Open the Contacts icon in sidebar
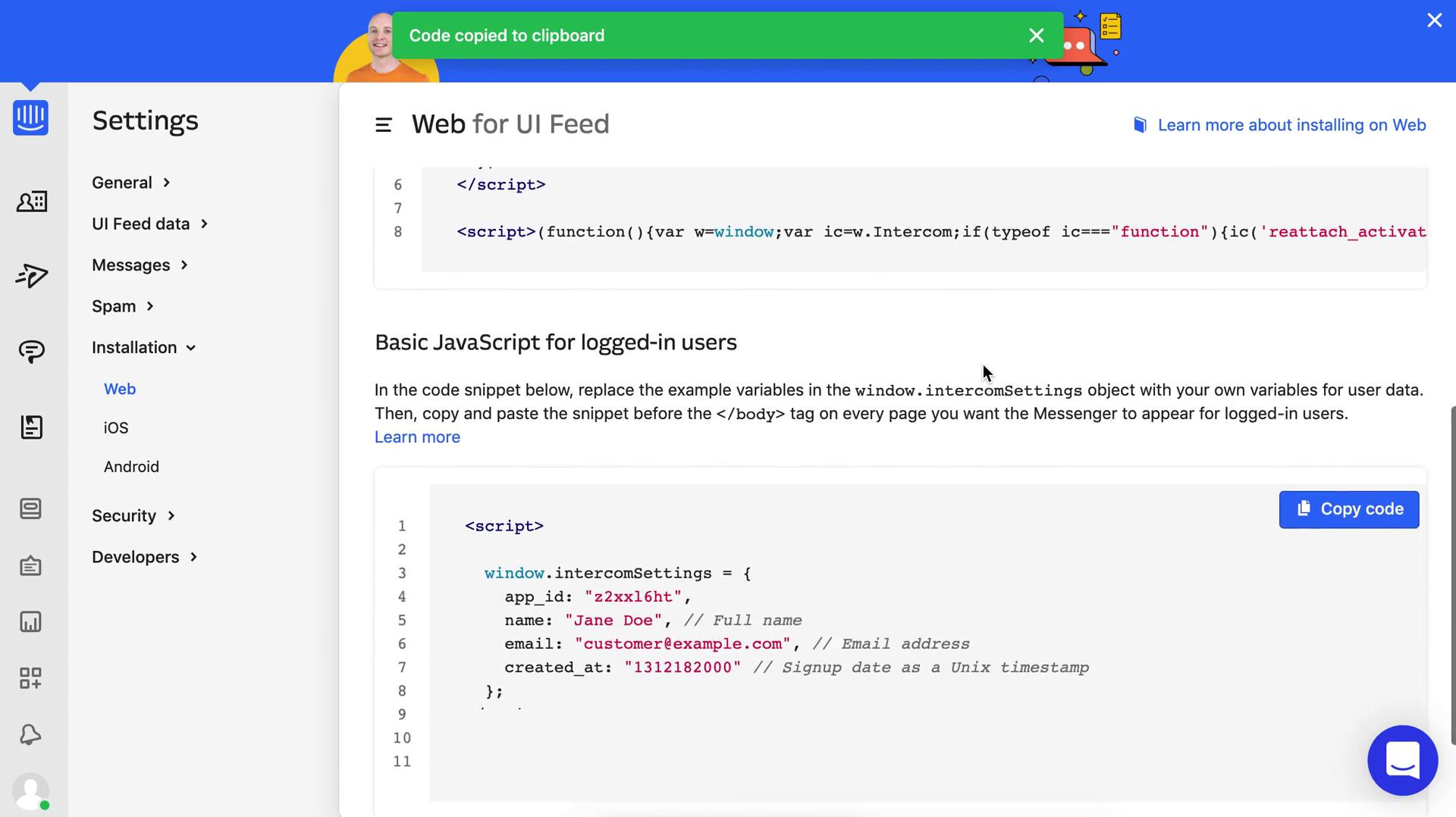 (x=31, y=202)
